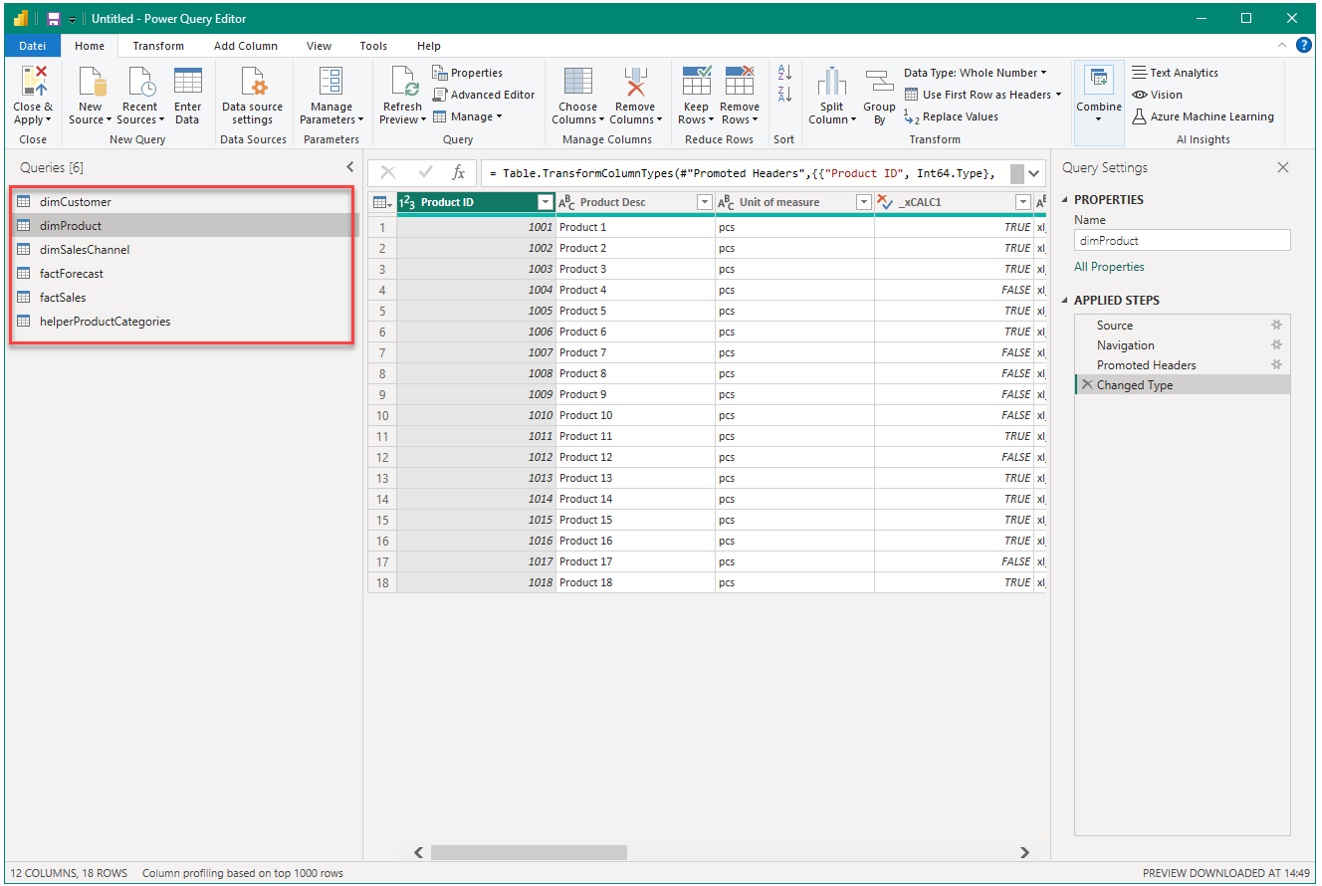Viewport: 1322px width, 886px height.
Task: Open the Manage dropdown in Query group
Action: tap(468, 117)
